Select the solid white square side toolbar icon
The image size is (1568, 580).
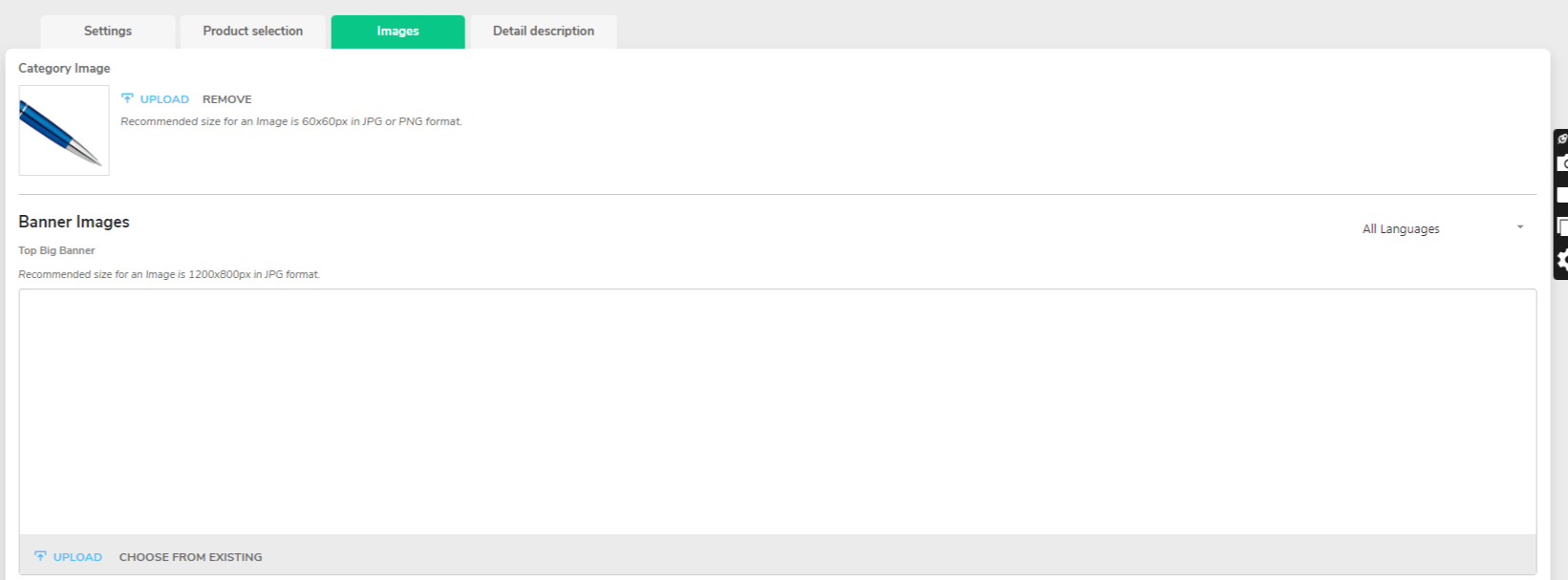[x=1562, y=195]
